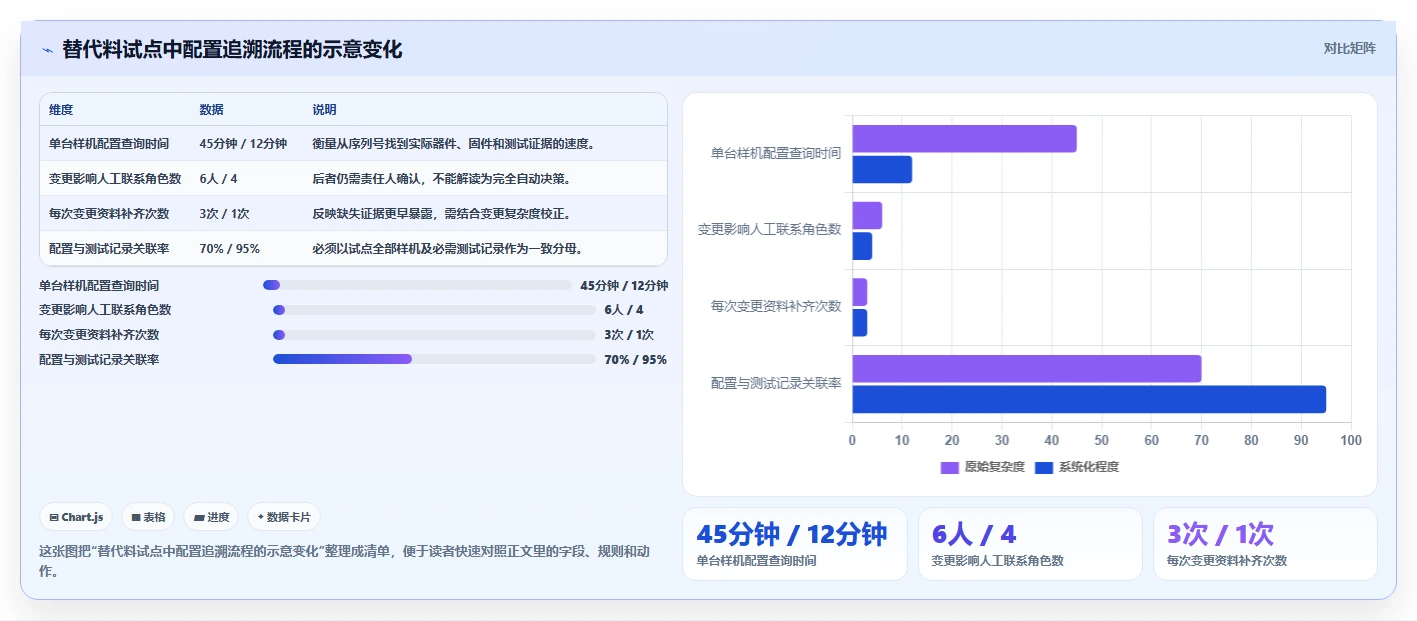This screenshot has height=621, width=1417.
Task: Click the 6人 / 4 data card
Action: point(1030,544)
